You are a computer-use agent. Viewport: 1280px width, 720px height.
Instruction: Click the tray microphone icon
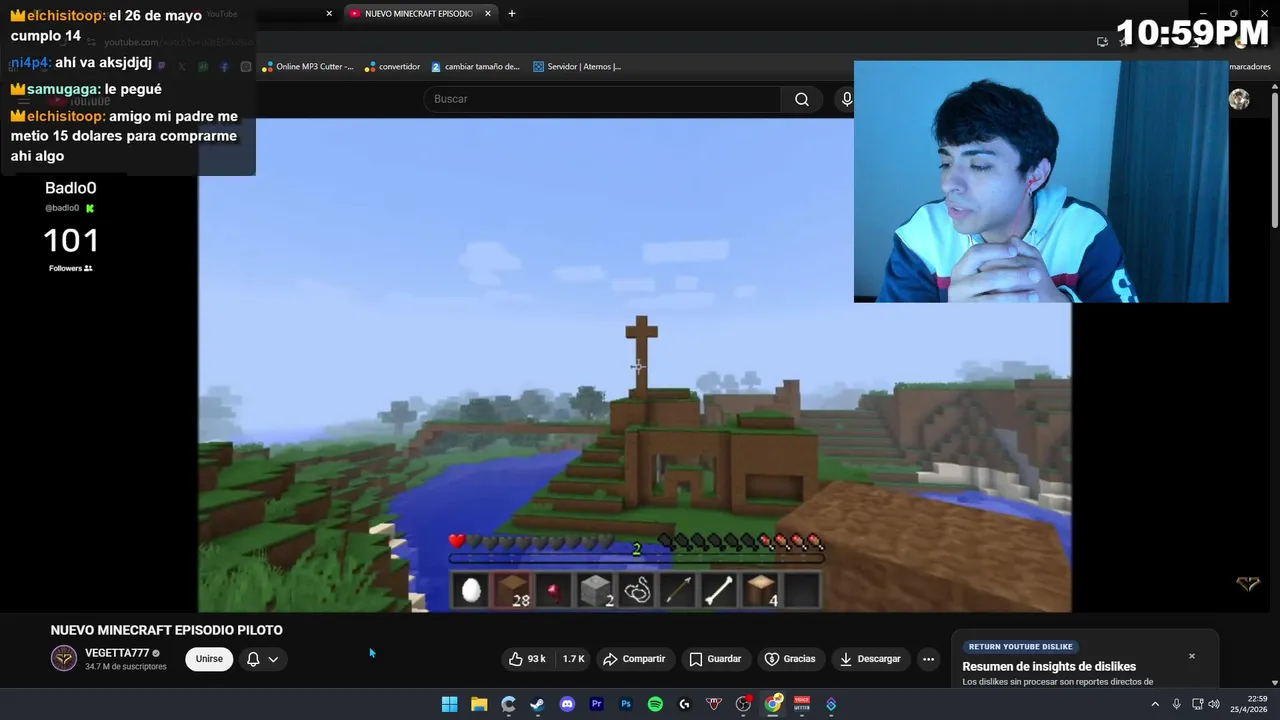pos(1177,704)
